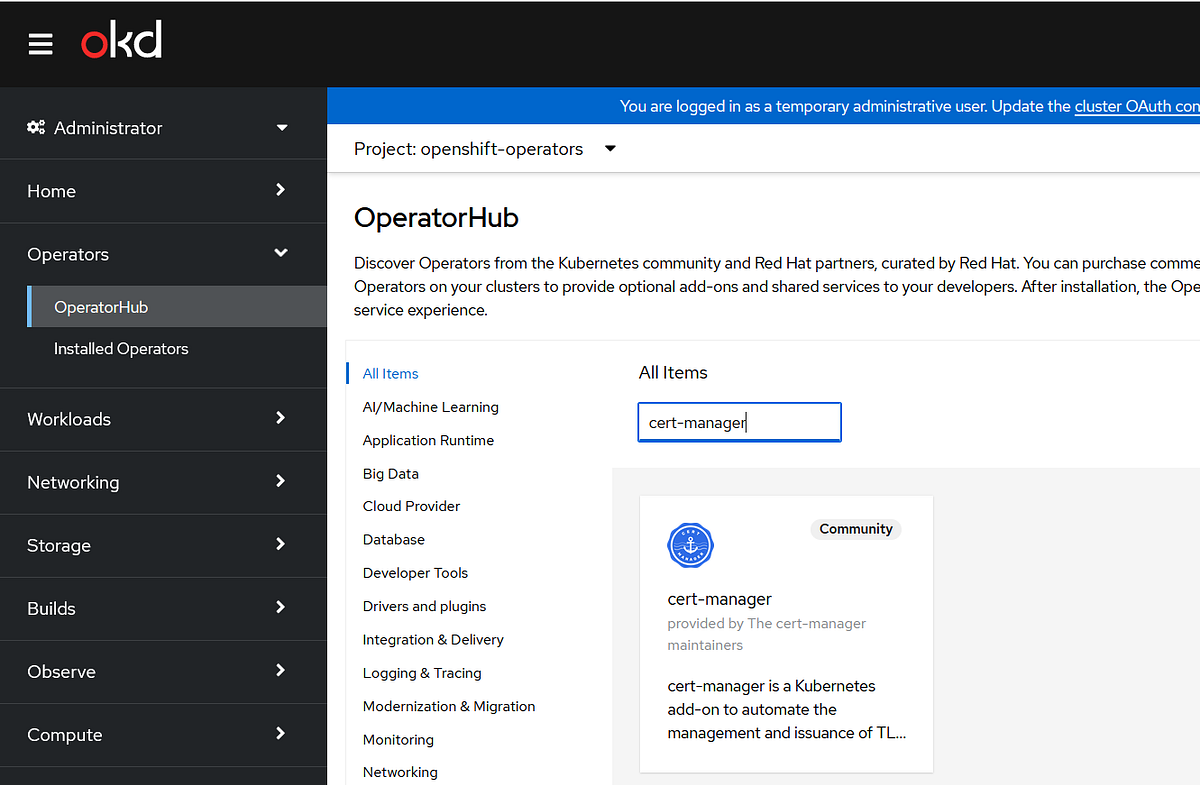This screenshot has width=1200, height=785.
Task: Select the All Items category filter
Action: pyautogui.click(x=390, y=373)
